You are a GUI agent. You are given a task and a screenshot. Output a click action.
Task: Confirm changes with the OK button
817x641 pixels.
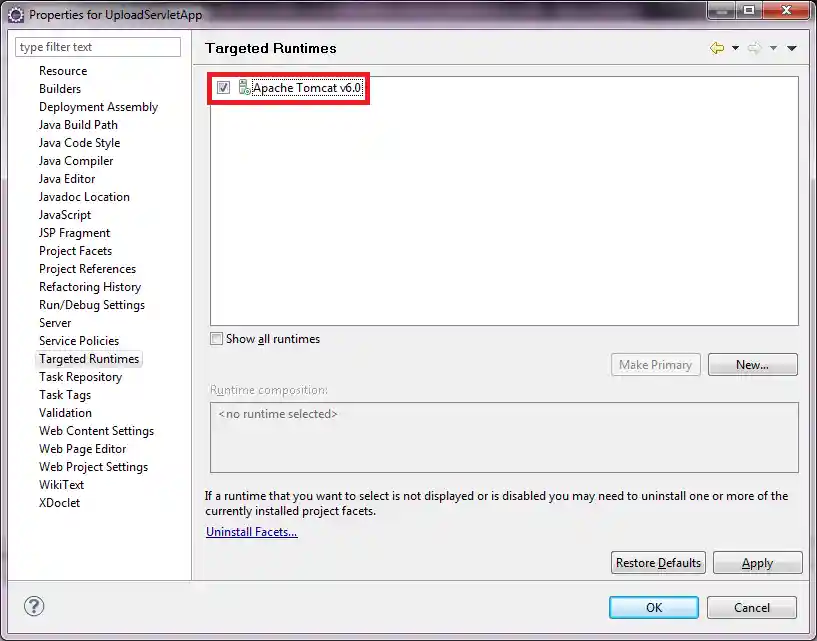tap(653, 607)
